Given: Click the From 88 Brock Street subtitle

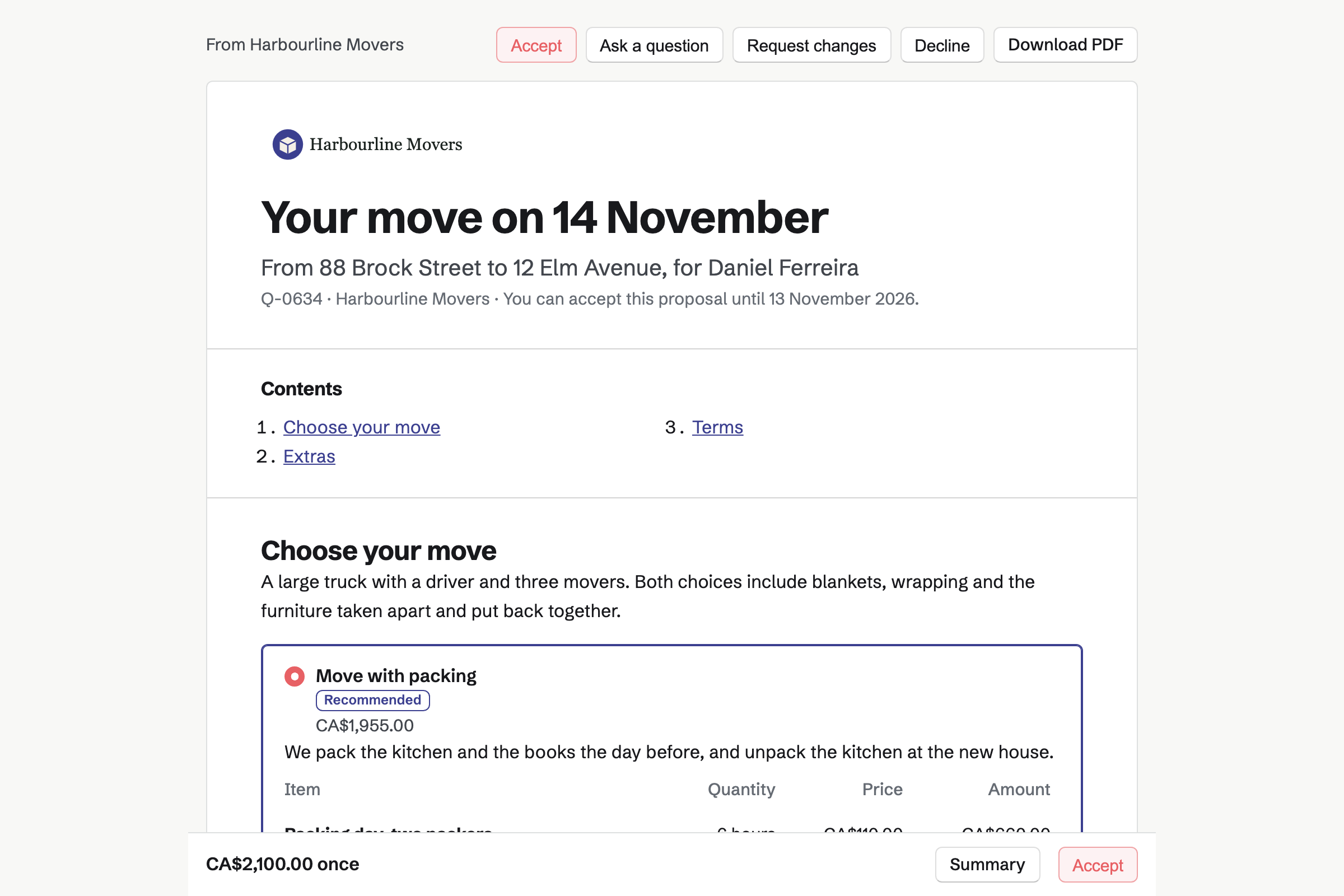Looking at the screenshot, I should 559,268.
